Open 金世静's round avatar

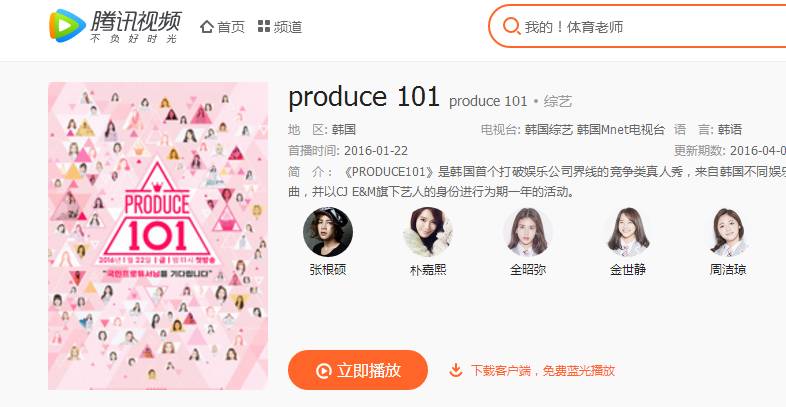coord(628,232)
